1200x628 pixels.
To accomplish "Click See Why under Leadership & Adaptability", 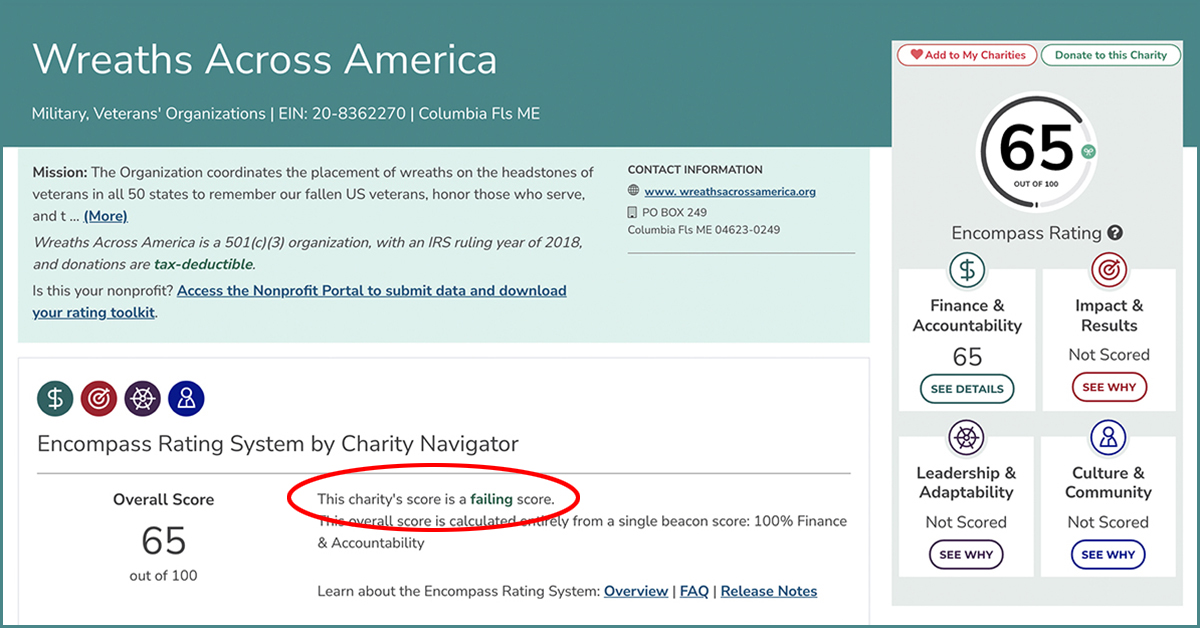I will [x=967, y=554].
